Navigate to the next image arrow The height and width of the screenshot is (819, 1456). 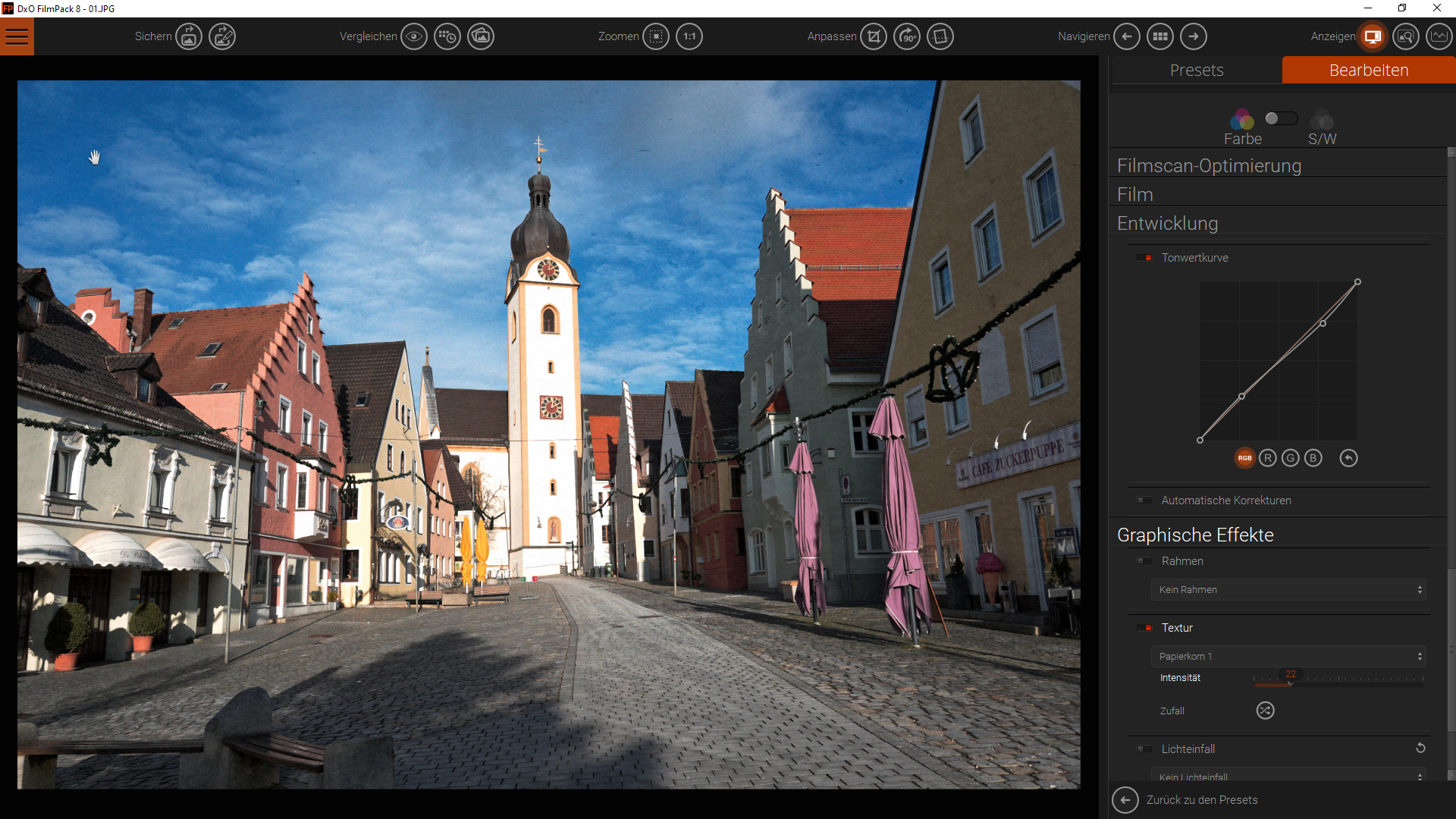pos(1194,36)
